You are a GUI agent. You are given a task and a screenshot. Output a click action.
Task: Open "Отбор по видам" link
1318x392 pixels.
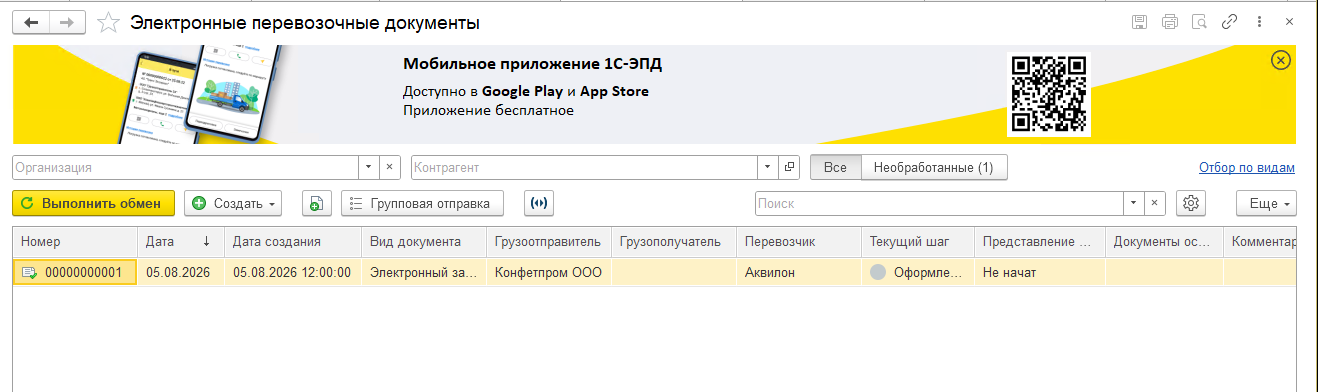pyautogui.click(x=1247, y=168)
